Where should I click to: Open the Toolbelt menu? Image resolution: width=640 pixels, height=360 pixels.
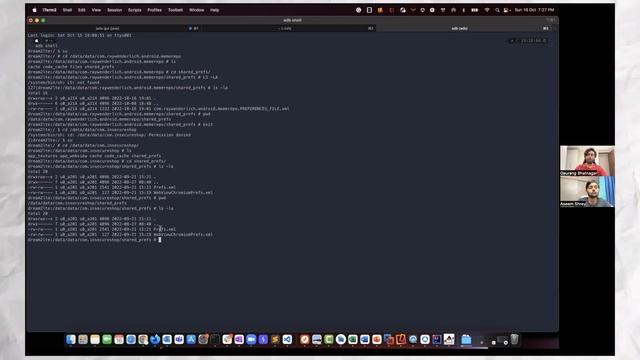[176, 10]
